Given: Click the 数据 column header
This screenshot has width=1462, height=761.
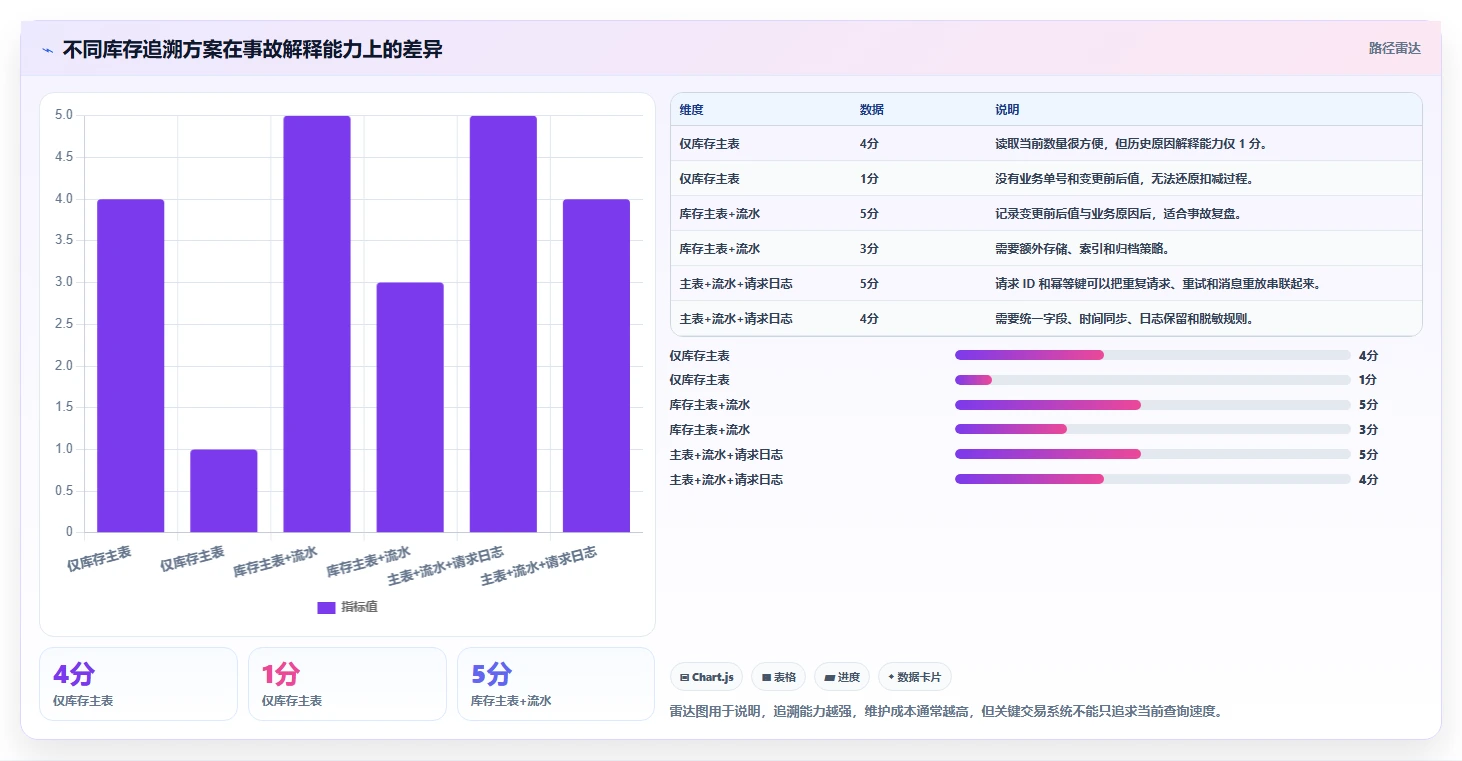Looking at the screenshot, I should (x=871, y=110).
